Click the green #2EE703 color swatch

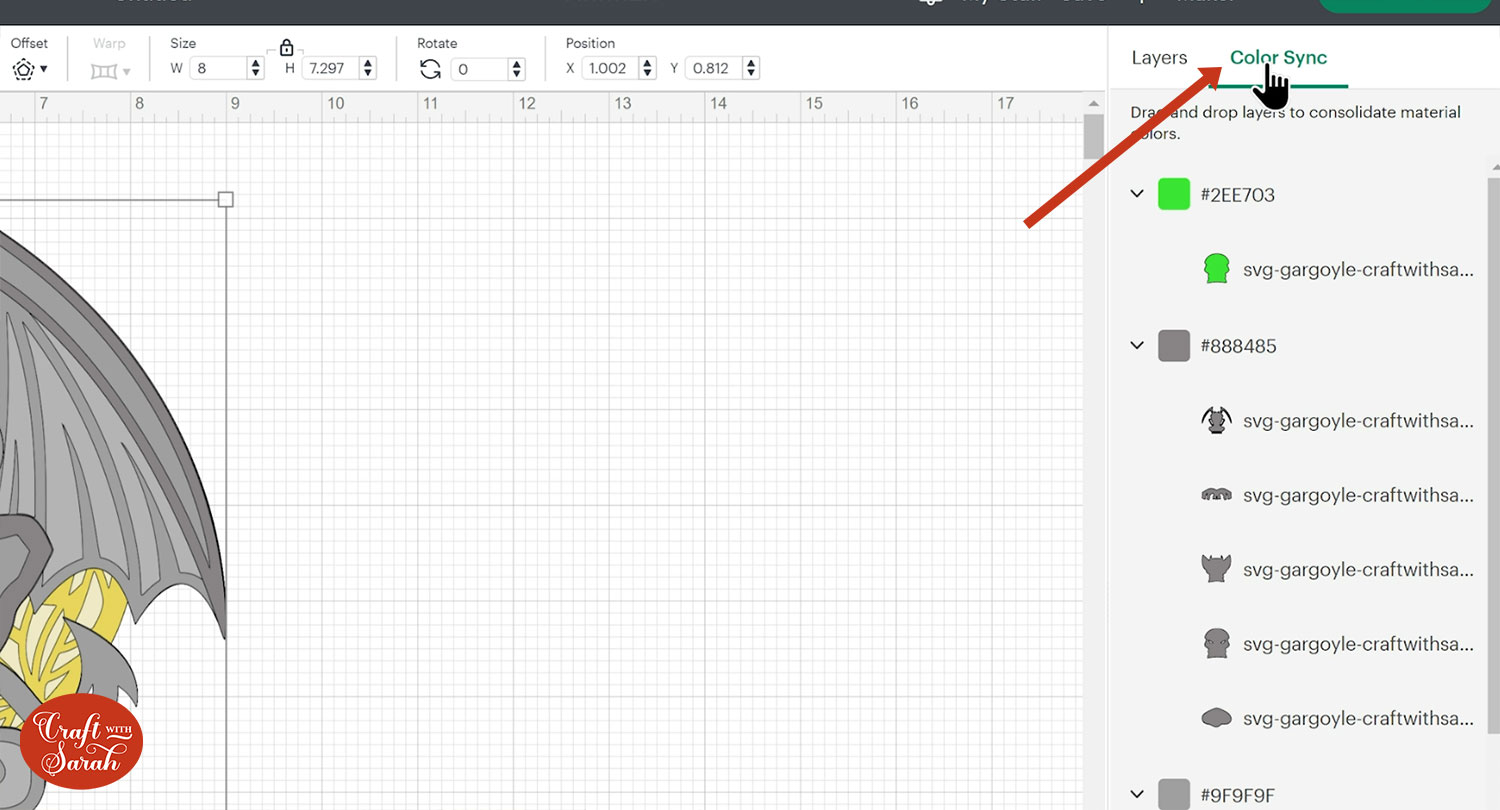pos(1174,194)
